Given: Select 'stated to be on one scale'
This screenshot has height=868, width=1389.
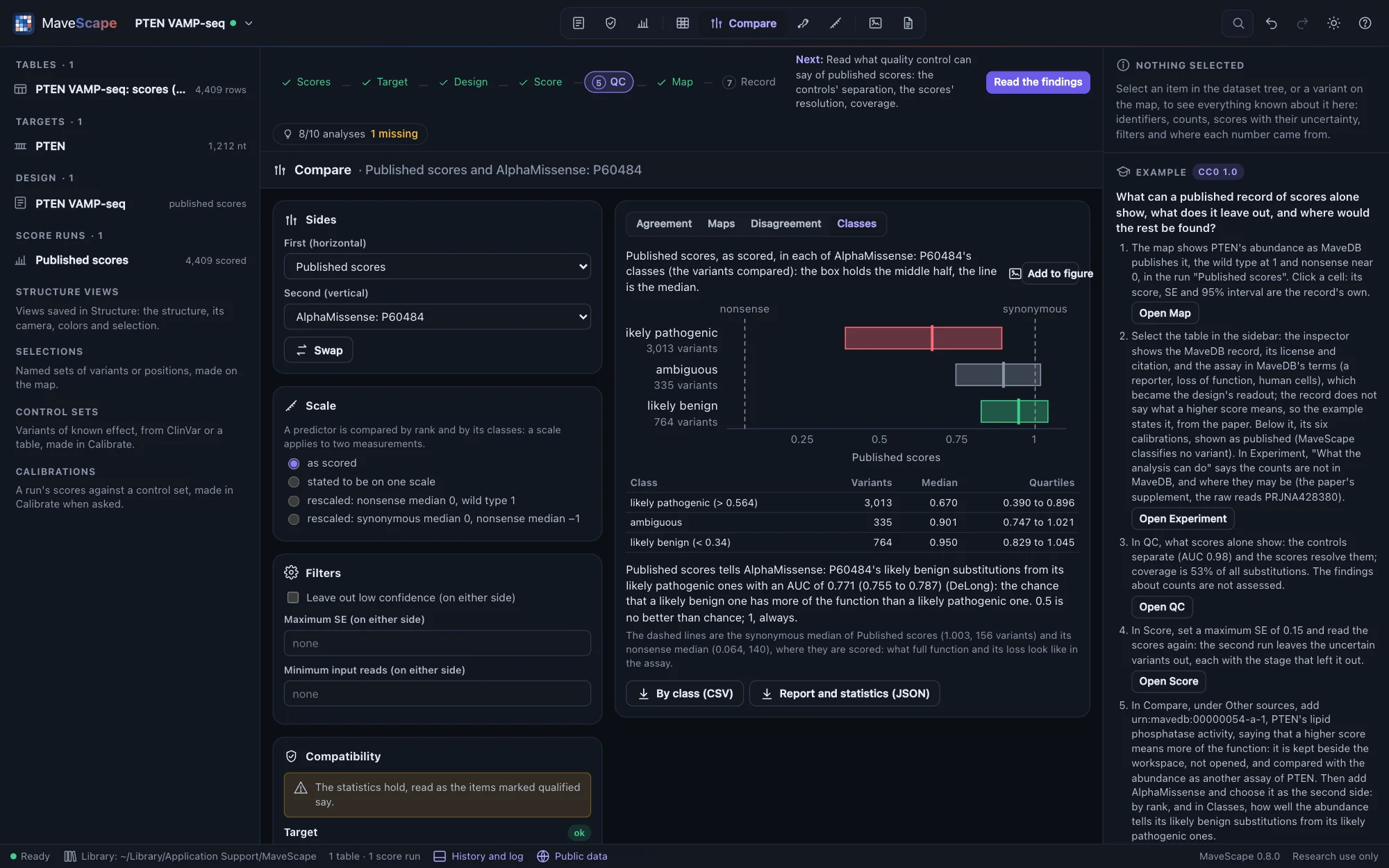Looking at the screenshot, I should coord(294,482).
